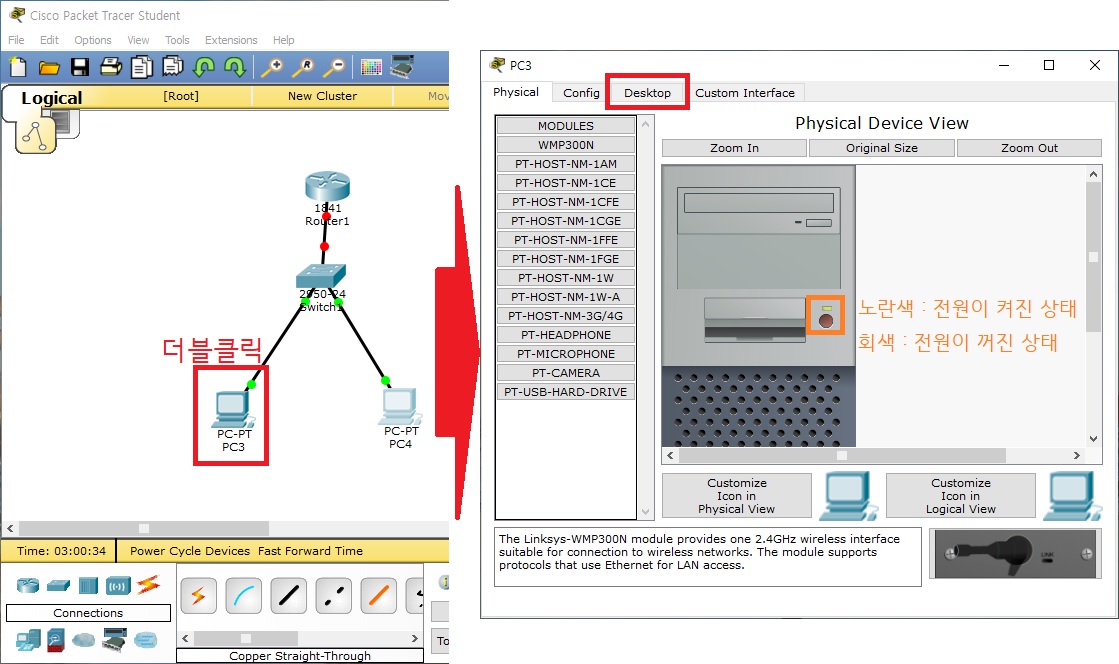1119x664 pixels.
Task: Save using the floppy disk icon
Action: coord(80,67)
